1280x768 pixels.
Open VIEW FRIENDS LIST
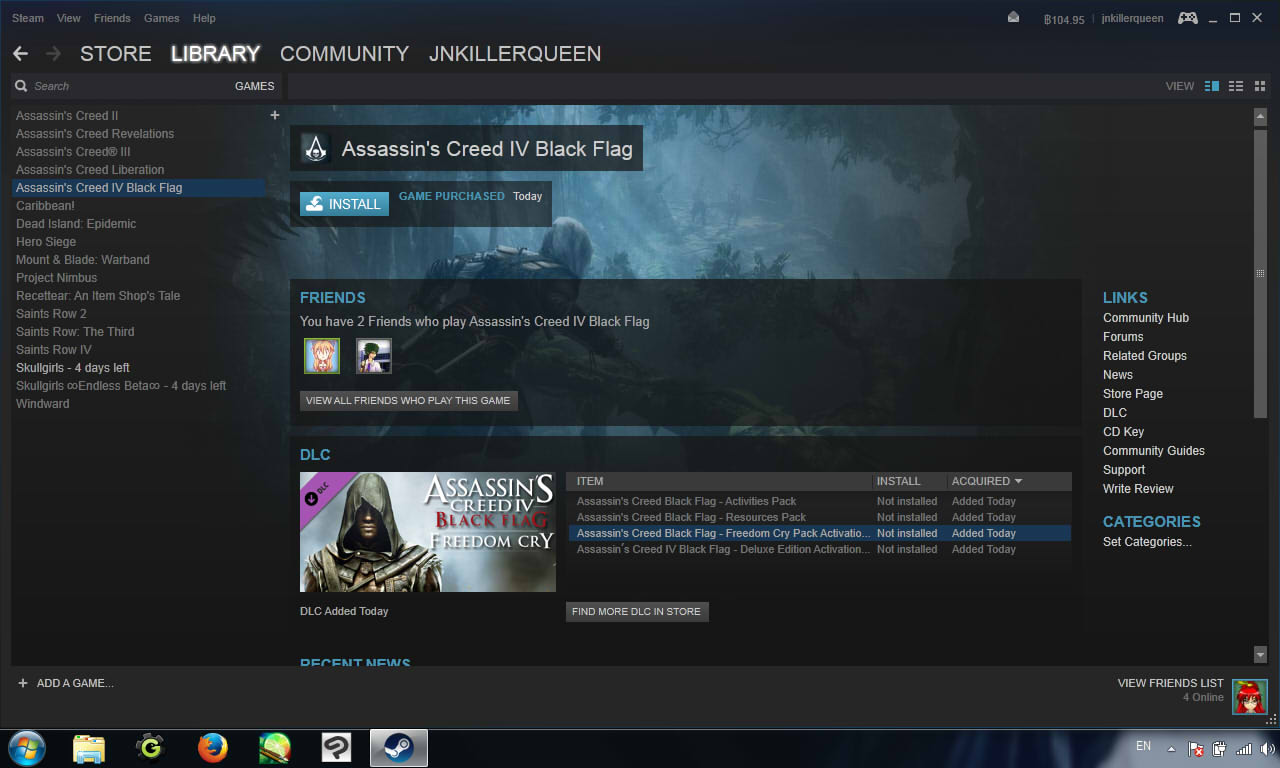(x=1170, y=683)
